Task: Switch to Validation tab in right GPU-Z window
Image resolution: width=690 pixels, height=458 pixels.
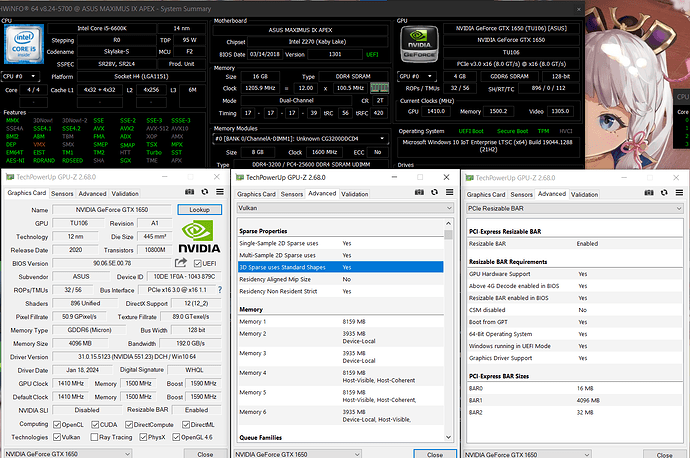Action: click(584, 194)
